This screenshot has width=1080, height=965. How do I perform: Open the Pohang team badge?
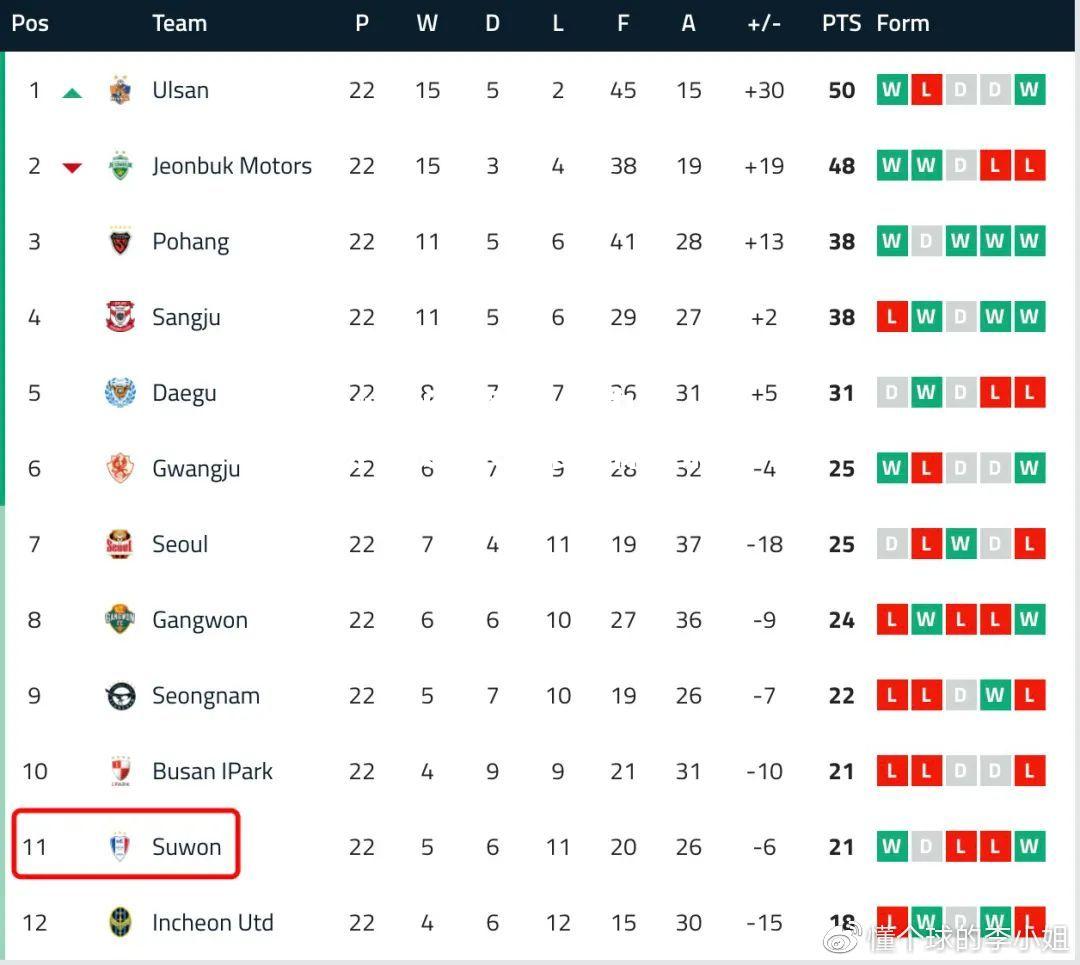point(121,241)
